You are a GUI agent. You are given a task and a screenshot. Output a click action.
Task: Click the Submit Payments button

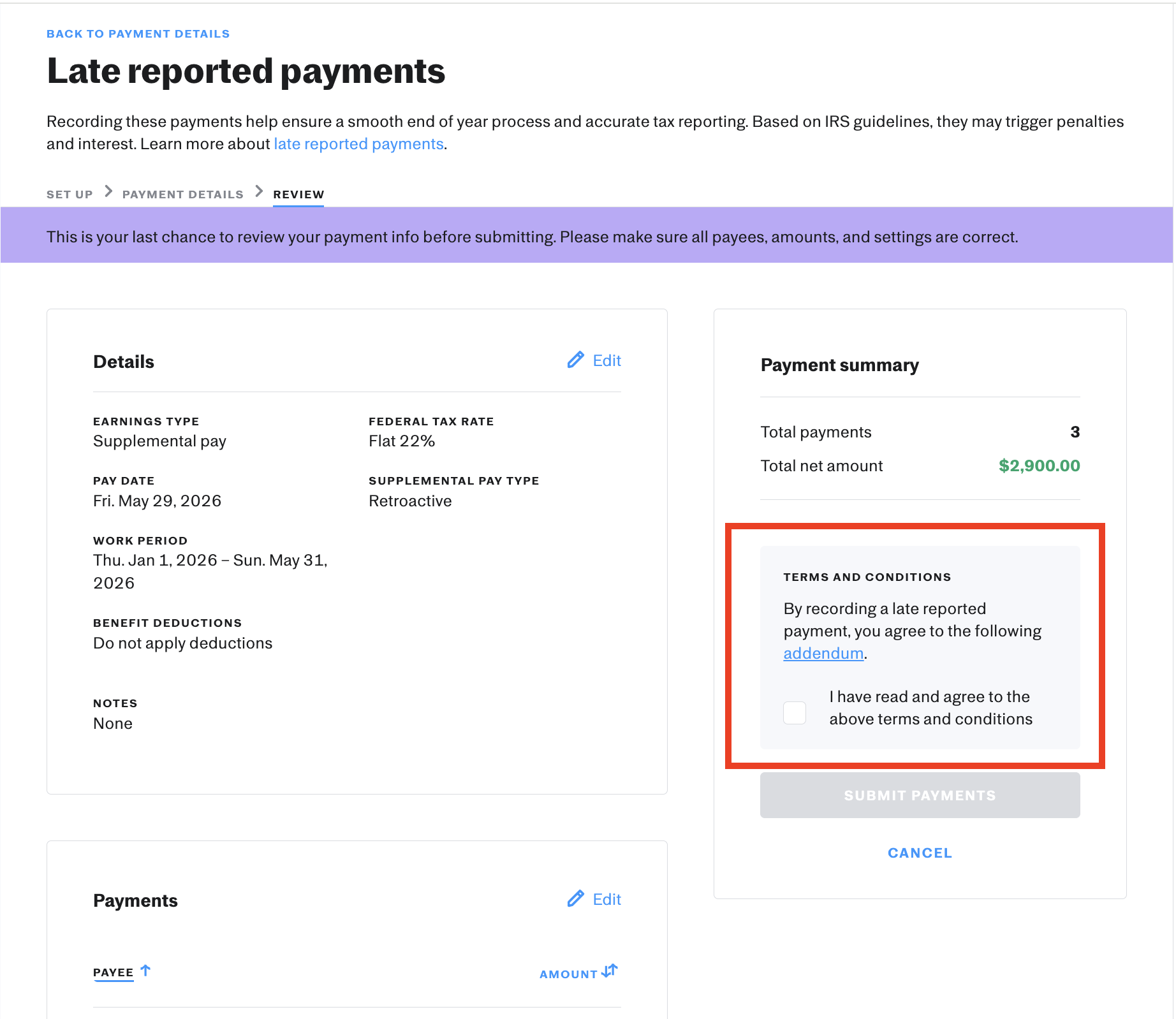920,795
